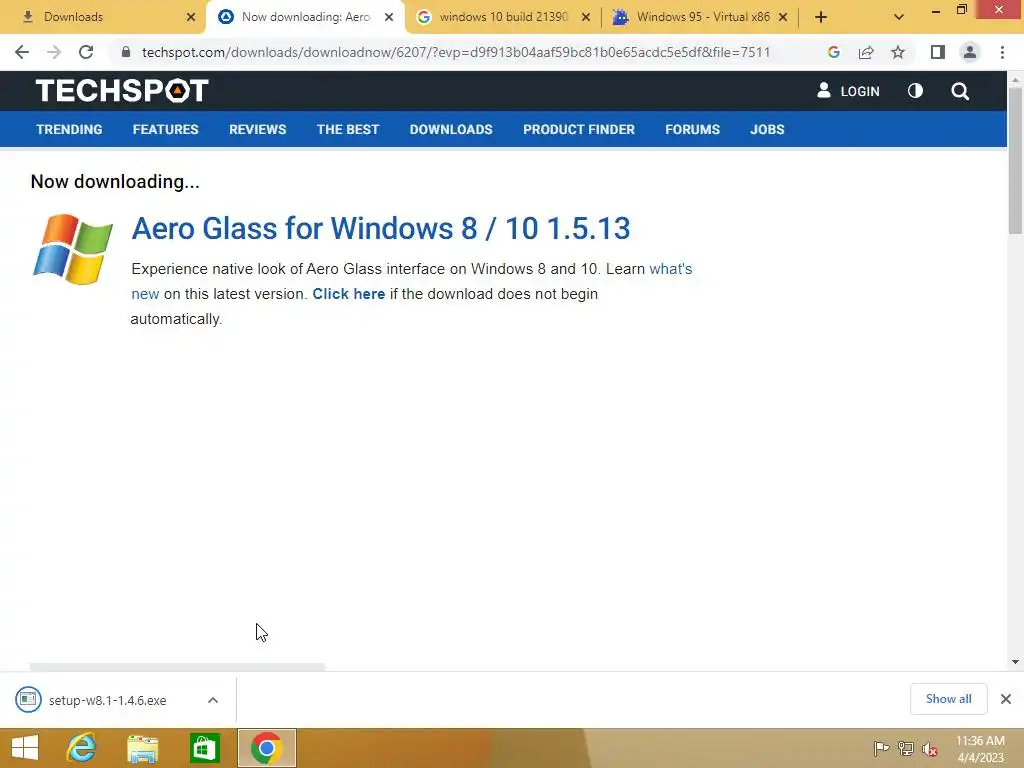1024x768 pixels.
Task: Share this page icon
Action: pyautogui.click(x=866, y=52)
